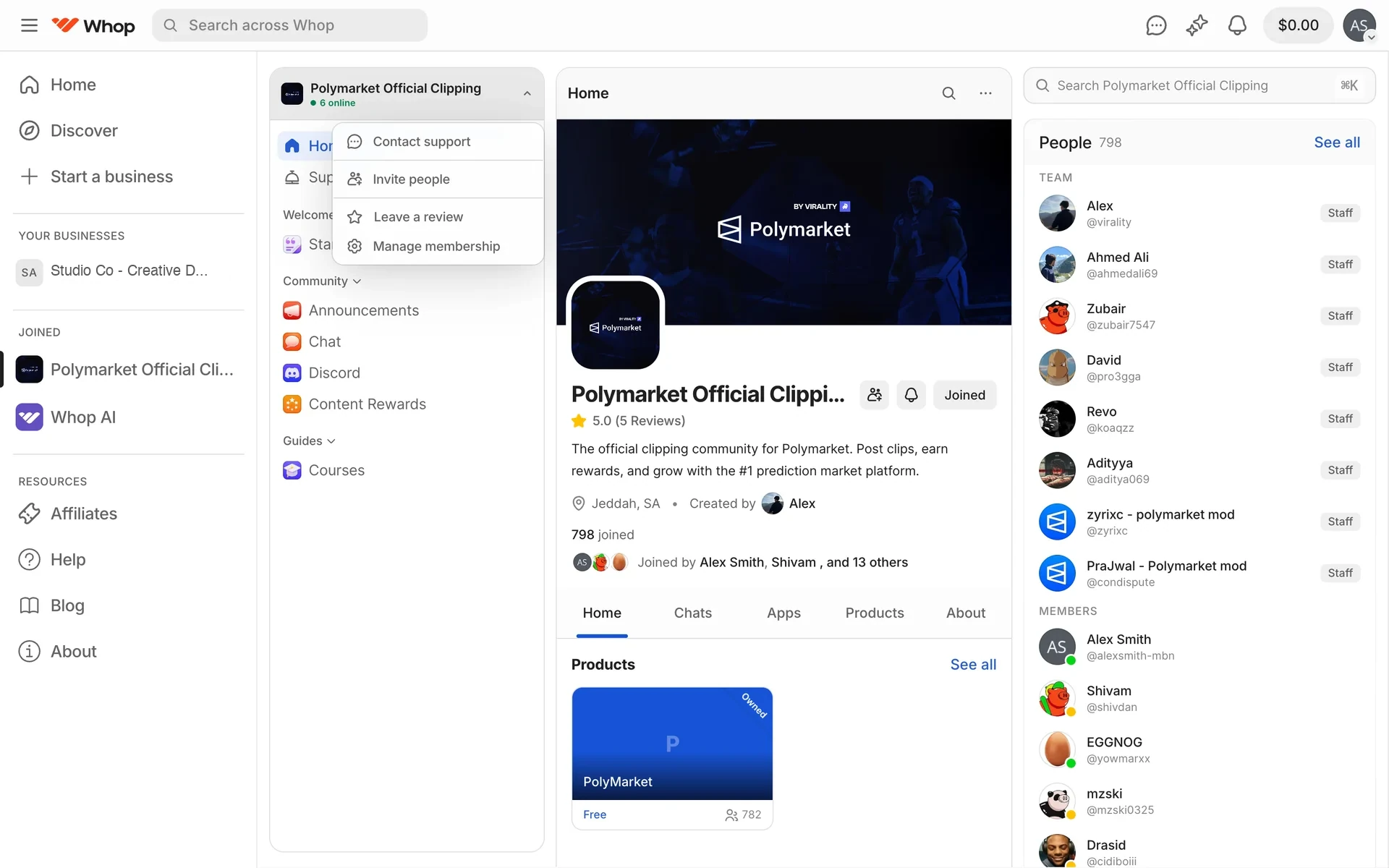Click See all next to Products
Image resolution: width=1389 pixels, height=868 pixels.
973,665
